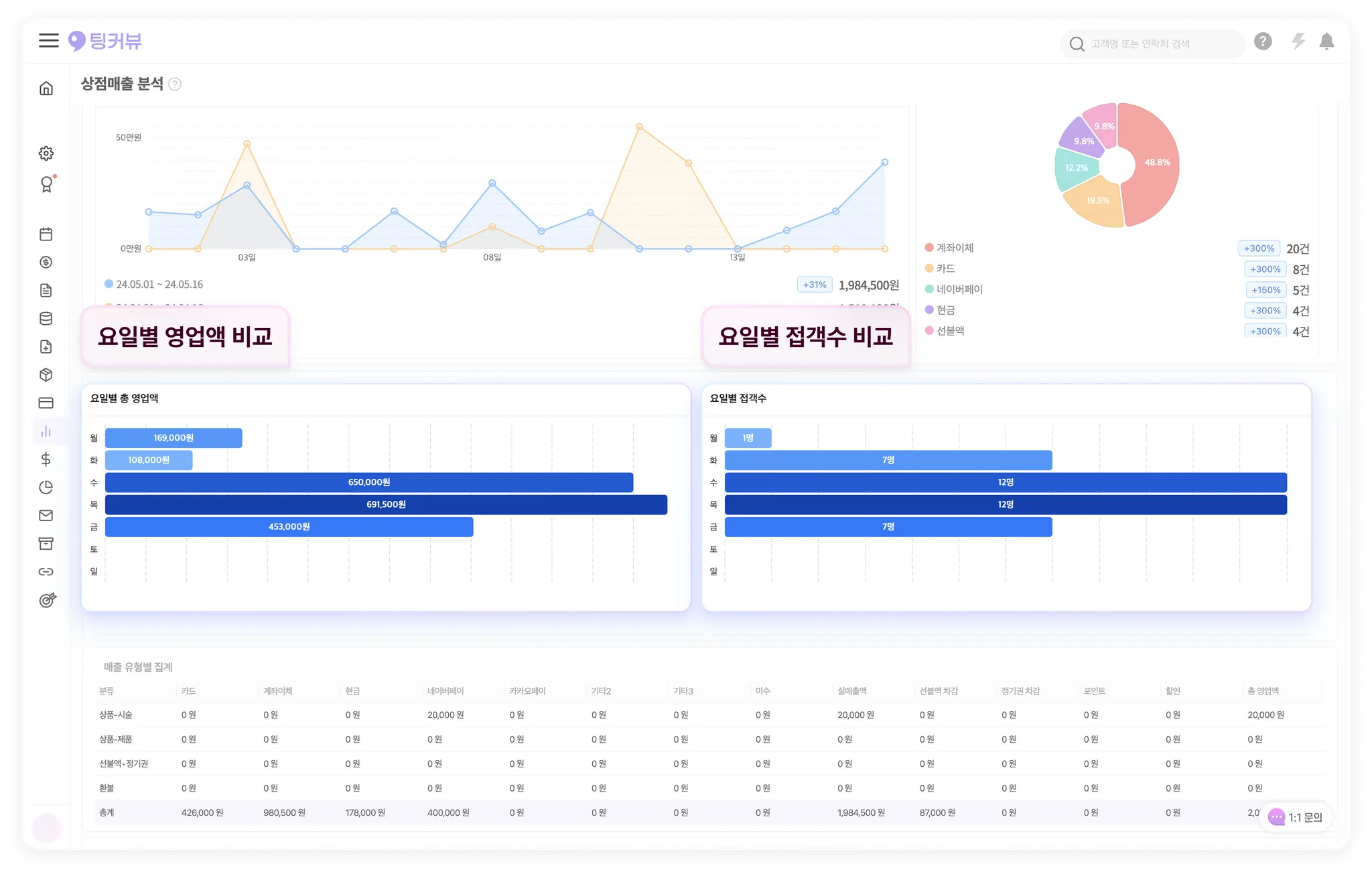
Task: Click the lightning bolt icon
Action: (1298, 42)
